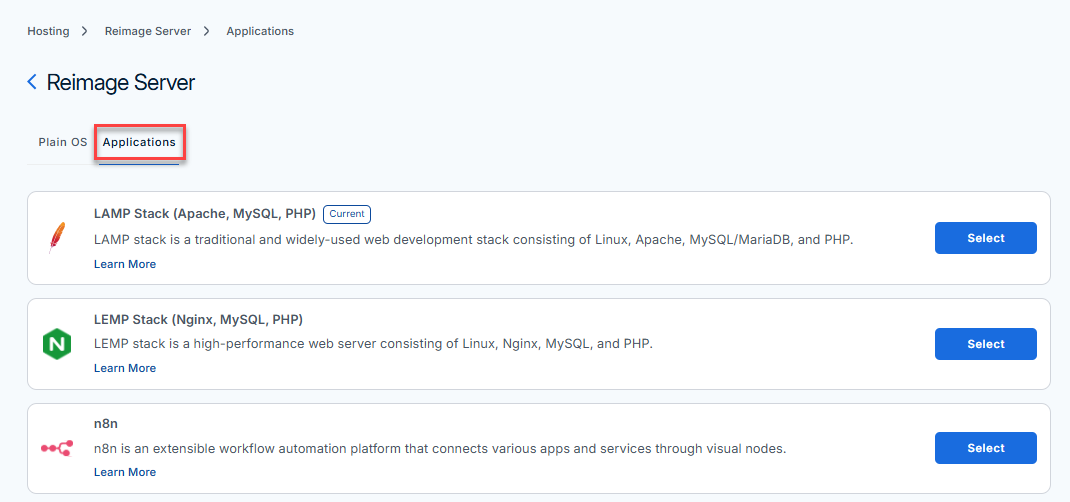Viewport: 1070px width, 502px height.
Task: Open the Hosting breadcrumb
Action: (48, 31)
